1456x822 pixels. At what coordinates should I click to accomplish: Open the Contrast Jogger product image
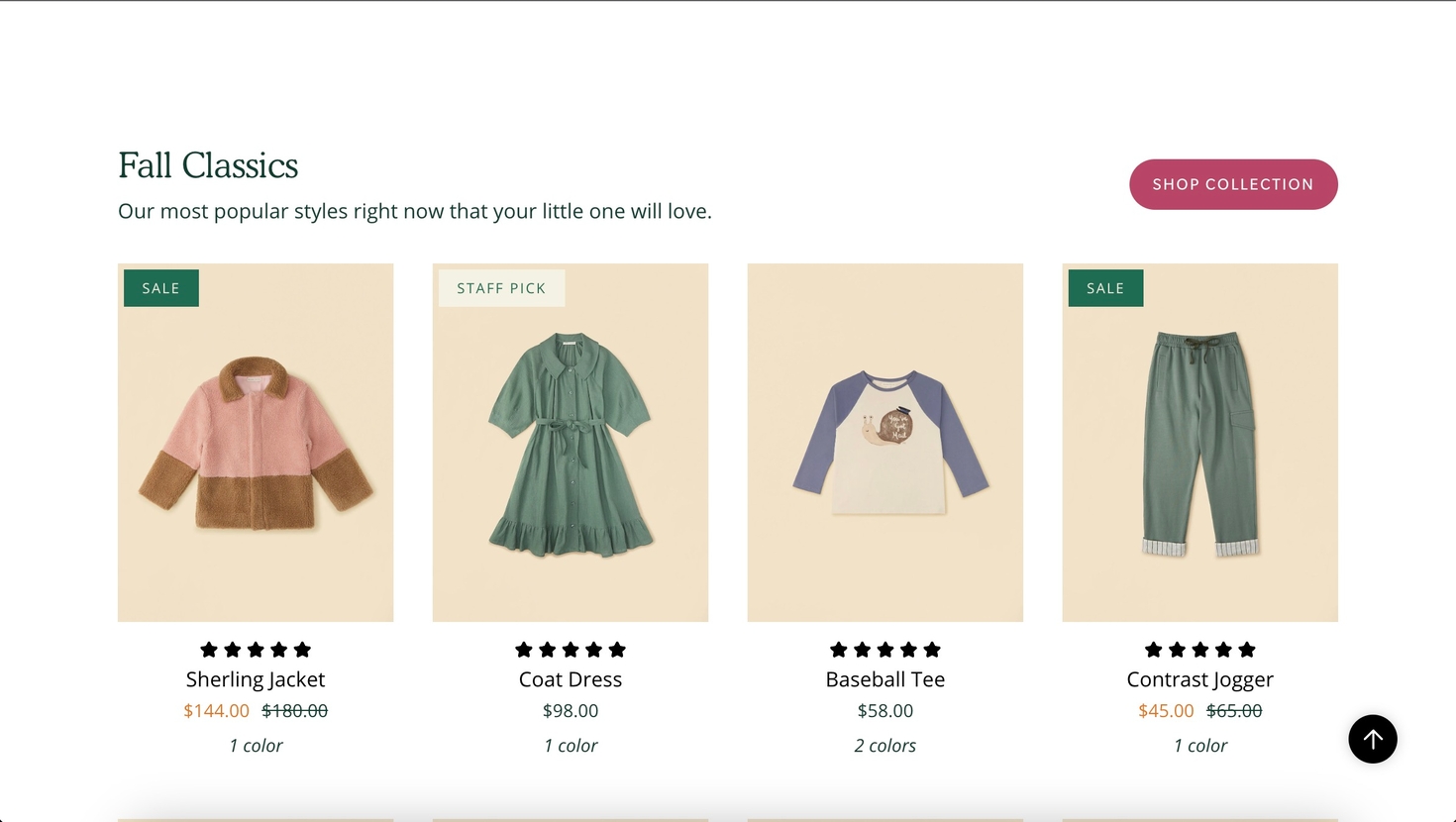pyautogui.click(x=1199, y=443)
